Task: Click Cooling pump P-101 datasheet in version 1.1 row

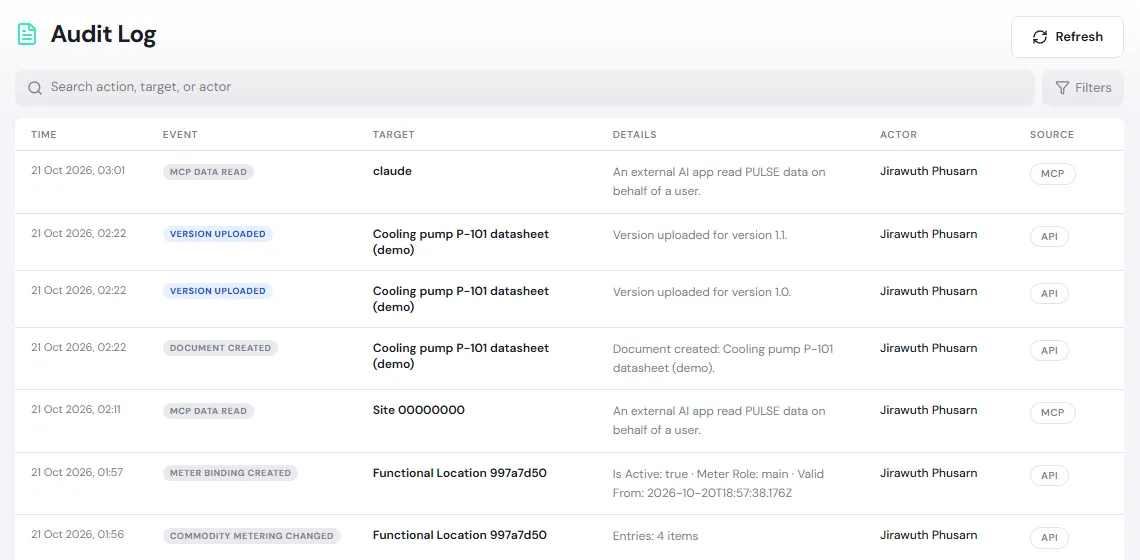Action: point(461,242)
